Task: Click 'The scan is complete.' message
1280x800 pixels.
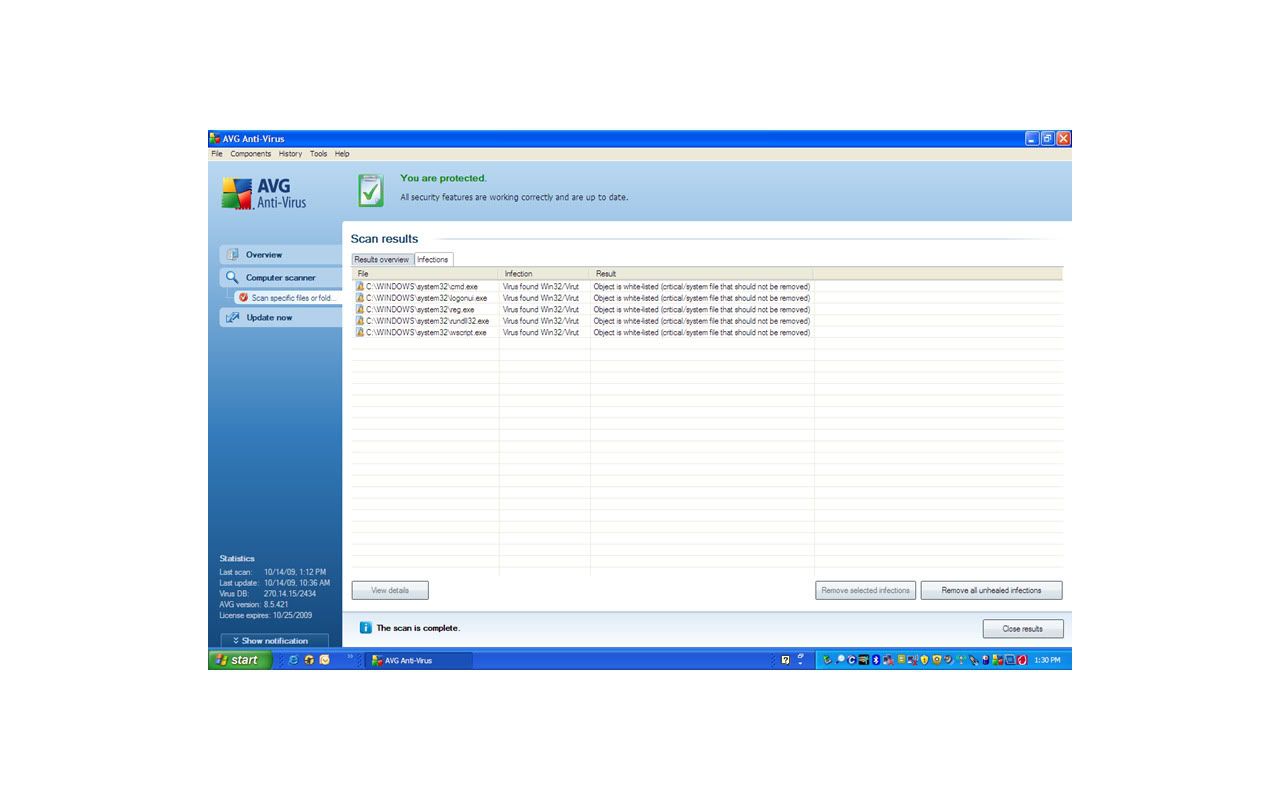Action: pyautogui.click(x=418, y=628)
